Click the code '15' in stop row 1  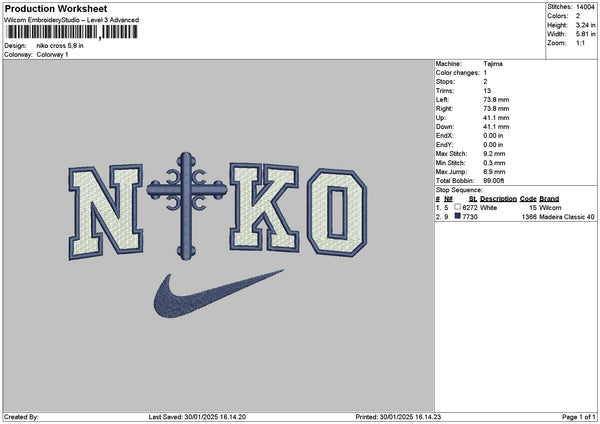533,208
